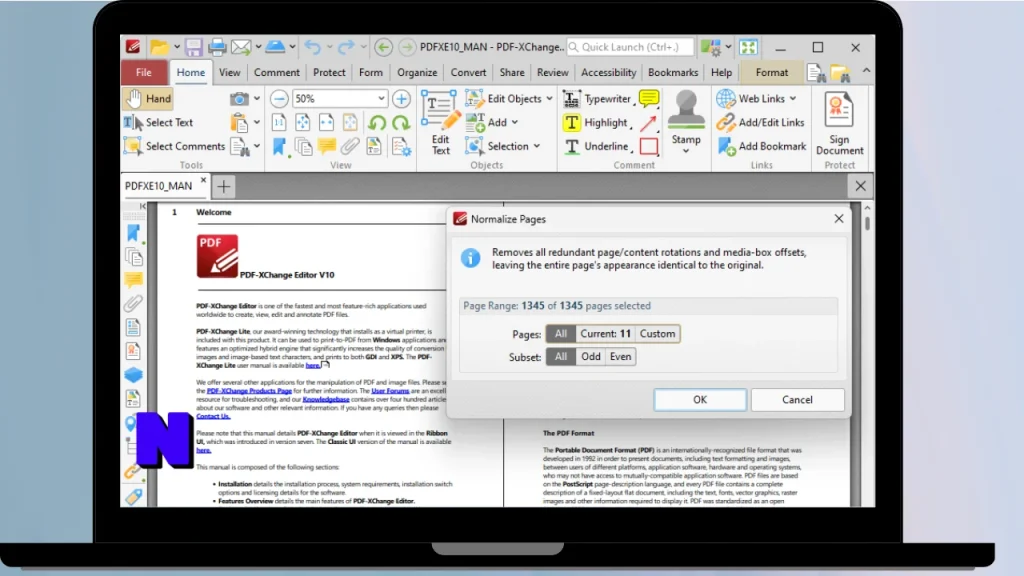Expand the Add objects dropdown
Screen dimensions: 1024x576
(515, 123)
